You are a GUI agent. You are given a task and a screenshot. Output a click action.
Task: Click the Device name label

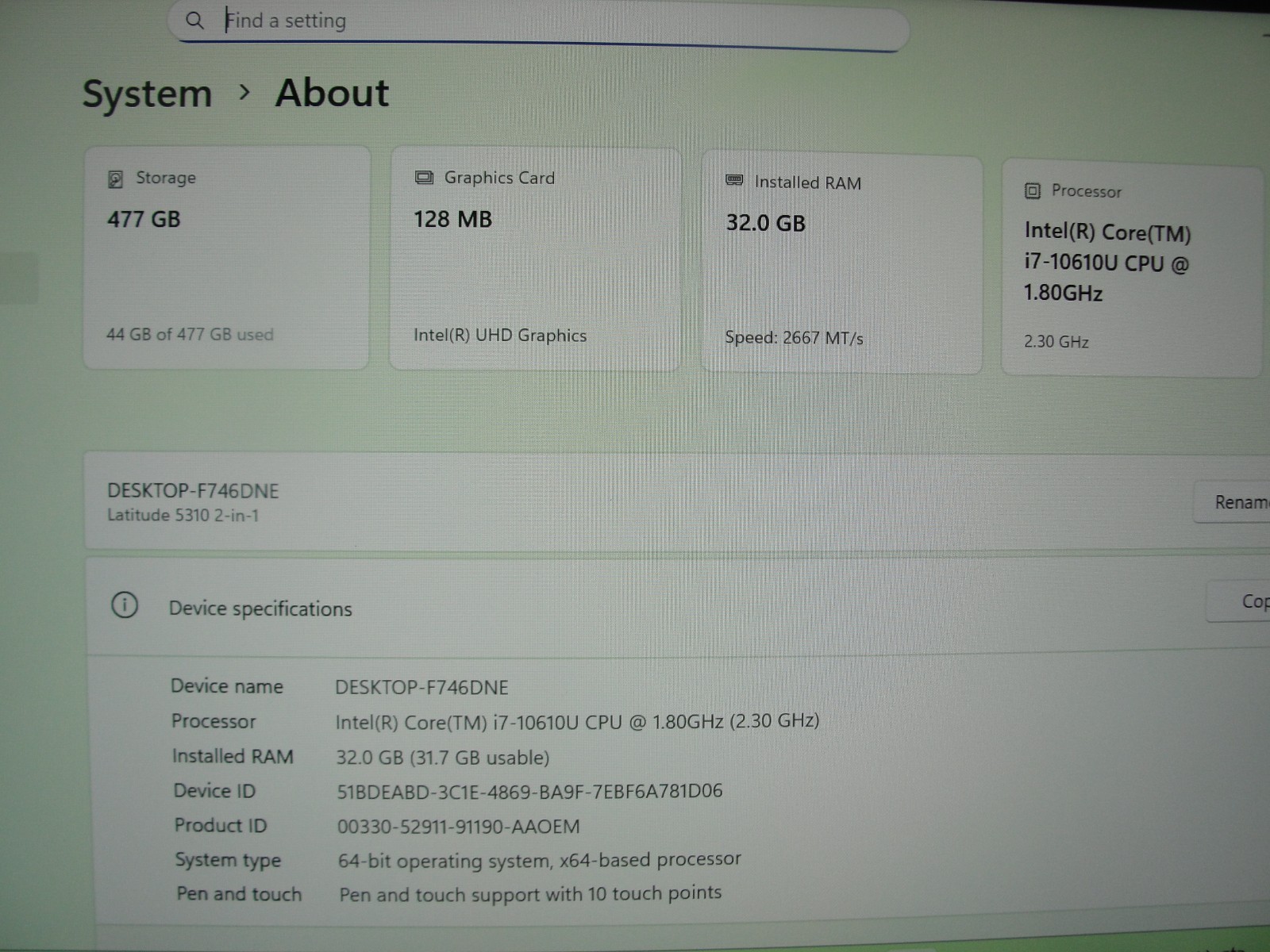pyautogui.click(x=227, y=687)
